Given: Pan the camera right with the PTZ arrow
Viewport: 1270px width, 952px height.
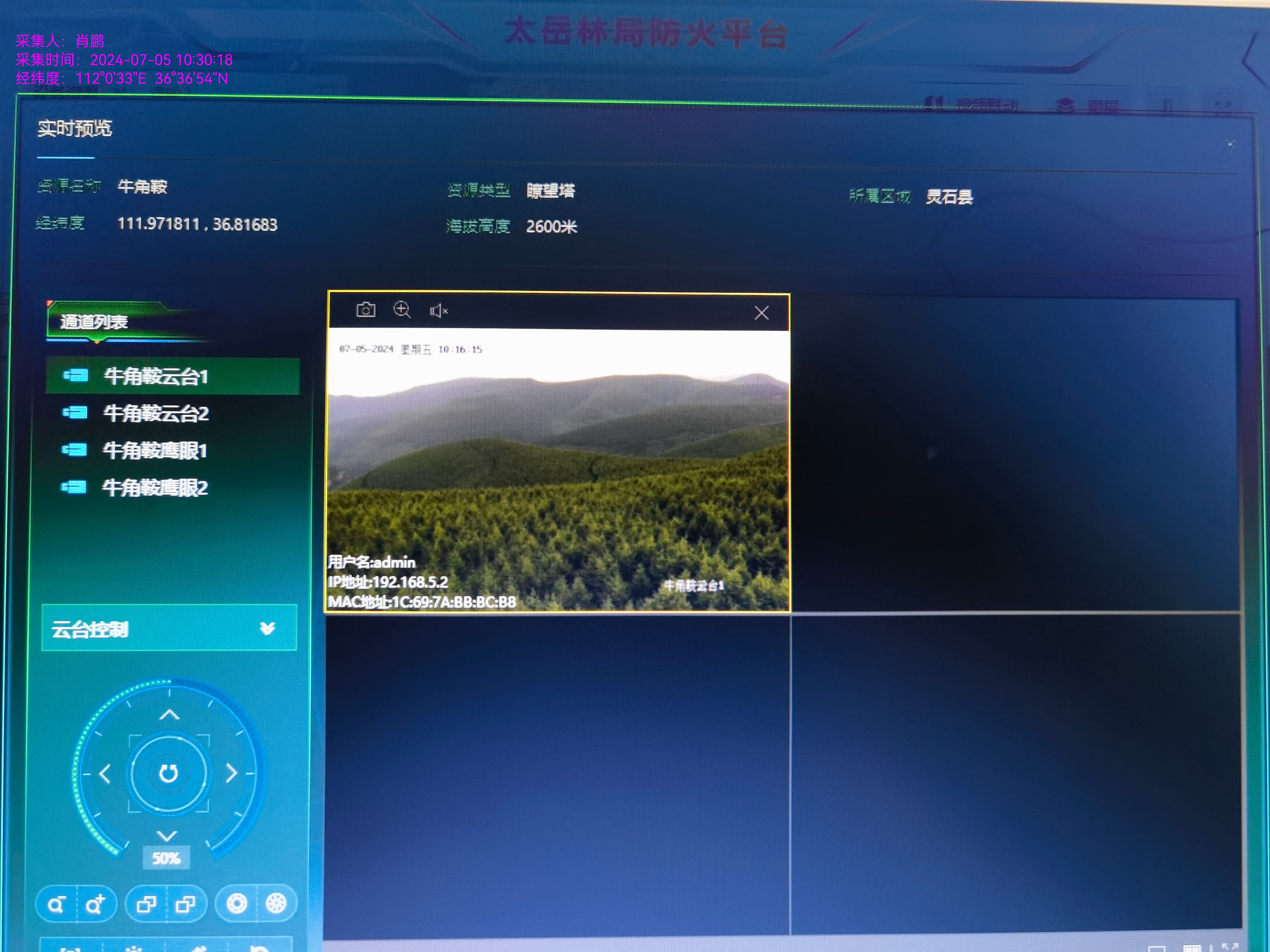Looking at the screenshot, I should (231, 773).
